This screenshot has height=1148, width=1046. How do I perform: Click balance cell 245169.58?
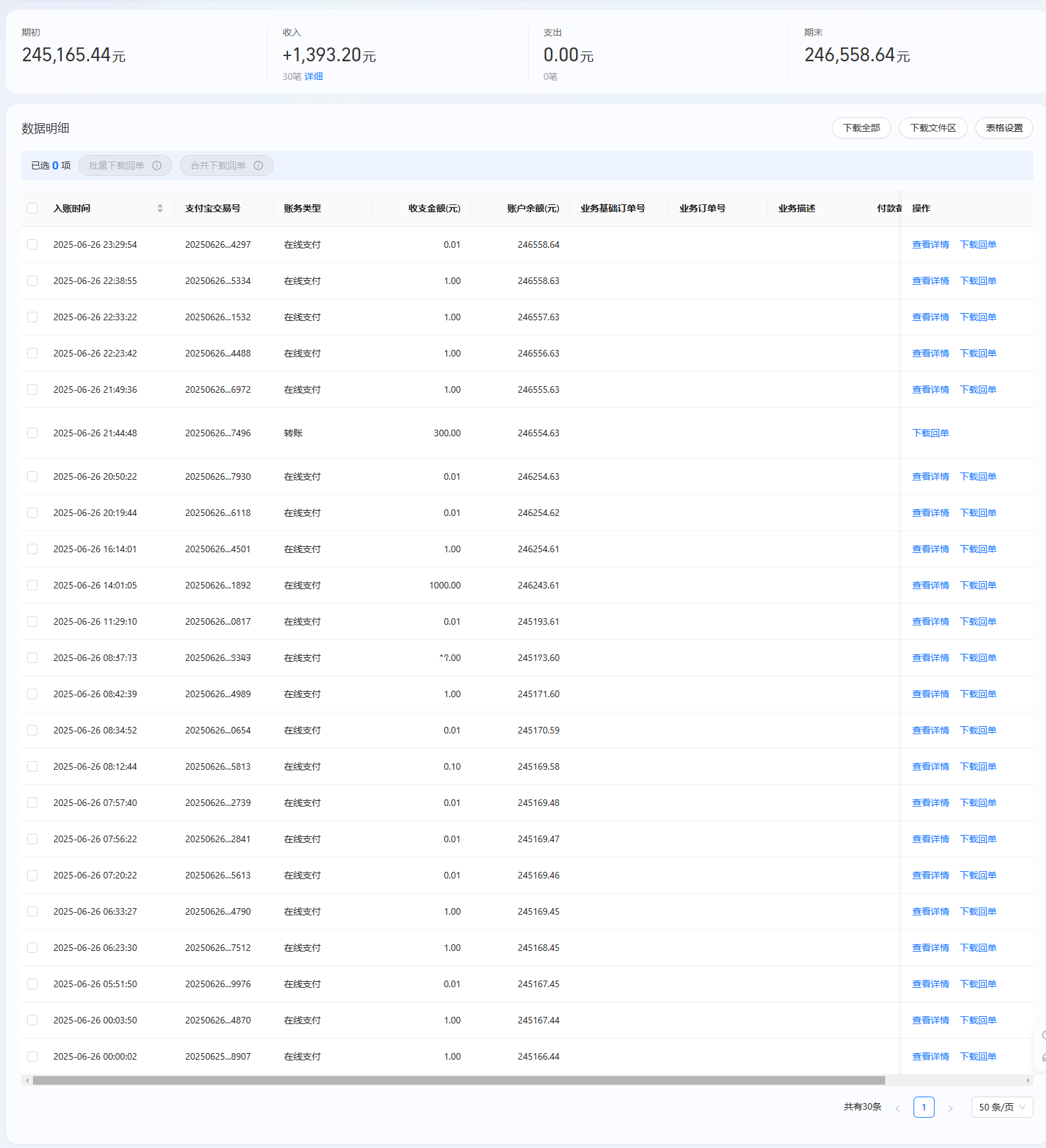pyautogui.click(x=538, y=766)
